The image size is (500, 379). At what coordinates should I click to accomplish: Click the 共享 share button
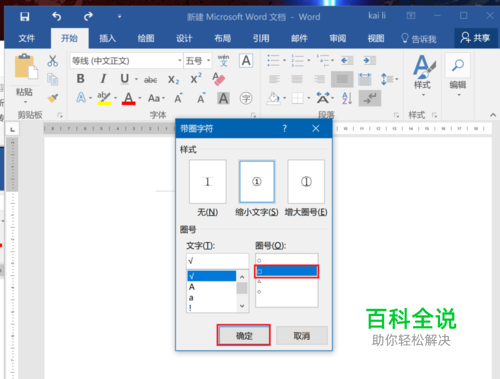tap(475, 38)
